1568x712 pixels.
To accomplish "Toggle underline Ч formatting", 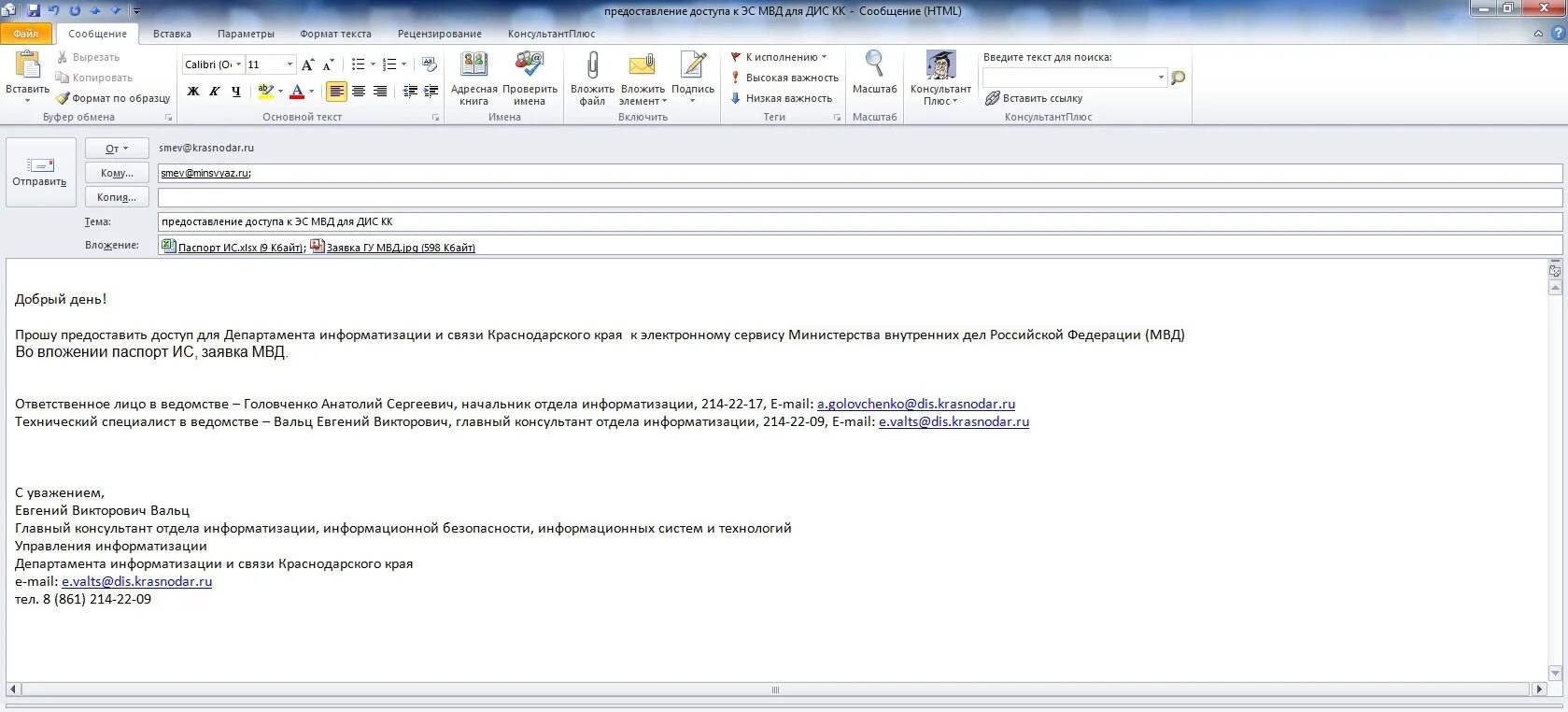I will [236, 92].
